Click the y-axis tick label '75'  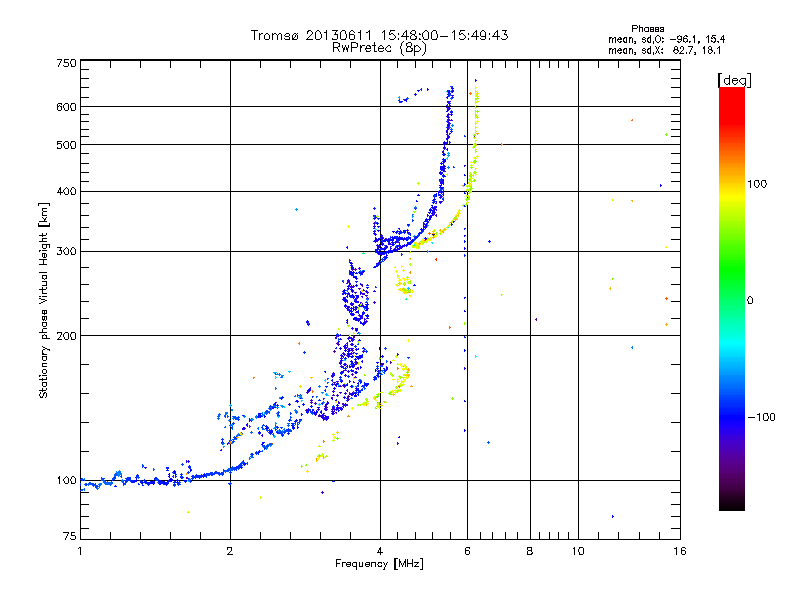point(69,536)
